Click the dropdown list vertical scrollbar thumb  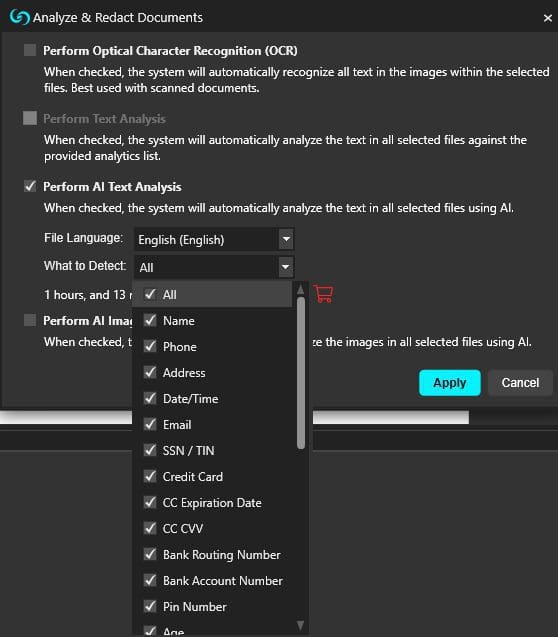pos(301,373)
